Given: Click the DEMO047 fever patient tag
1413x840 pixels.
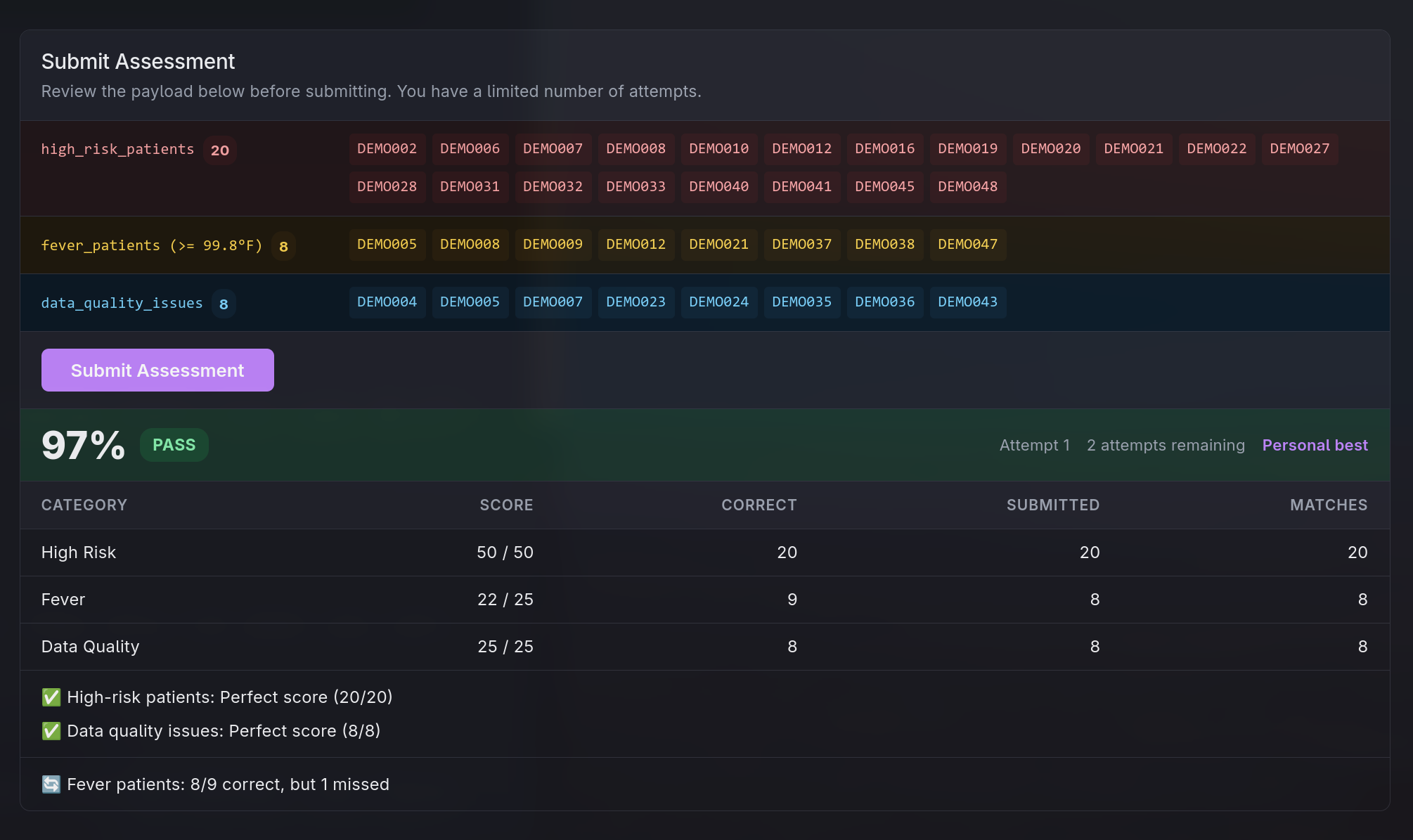Looking at the screenshot, I should coord(967,245).
